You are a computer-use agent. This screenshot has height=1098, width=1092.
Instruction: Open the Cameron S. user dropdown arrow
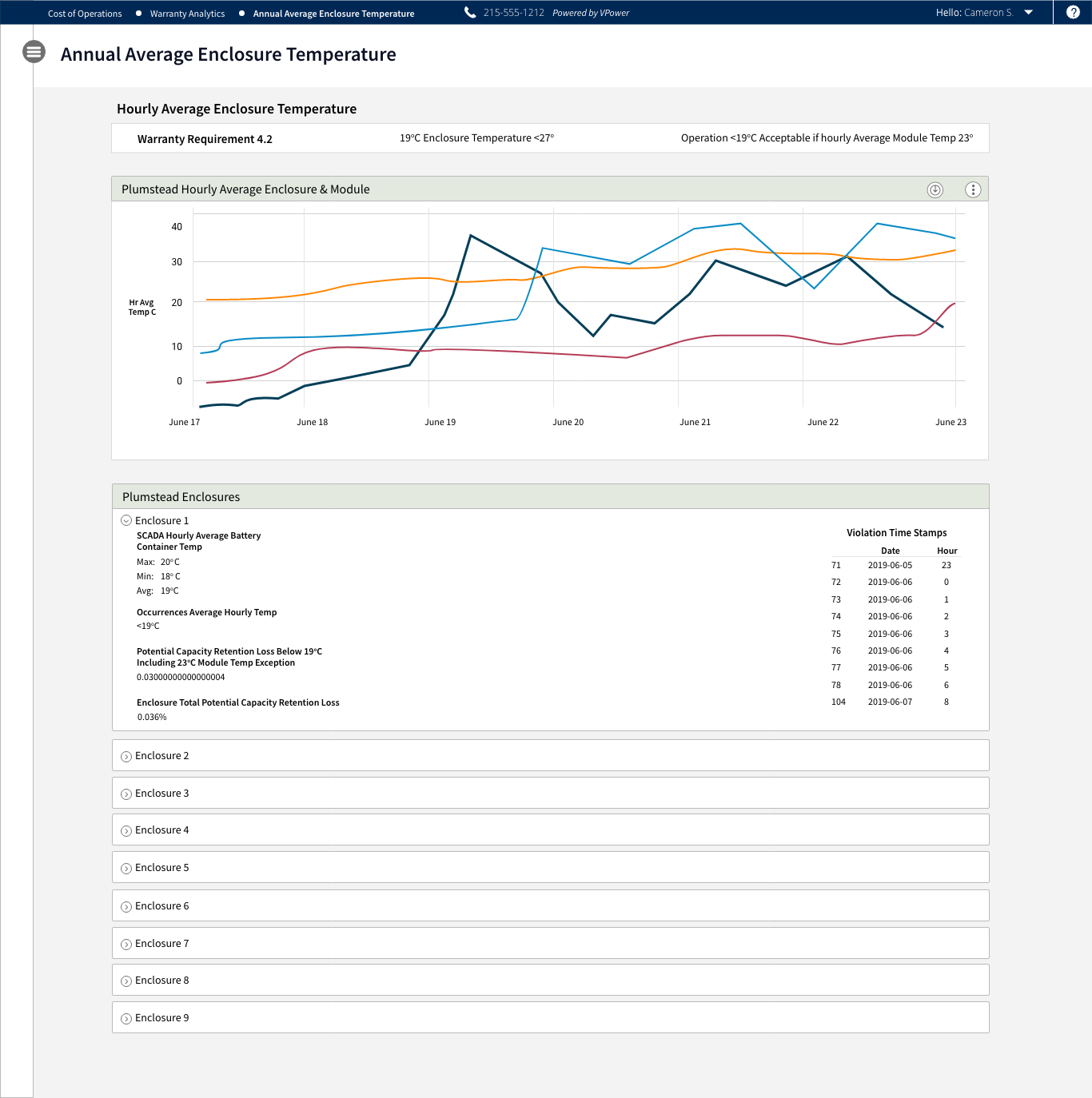pos(1029,13)
